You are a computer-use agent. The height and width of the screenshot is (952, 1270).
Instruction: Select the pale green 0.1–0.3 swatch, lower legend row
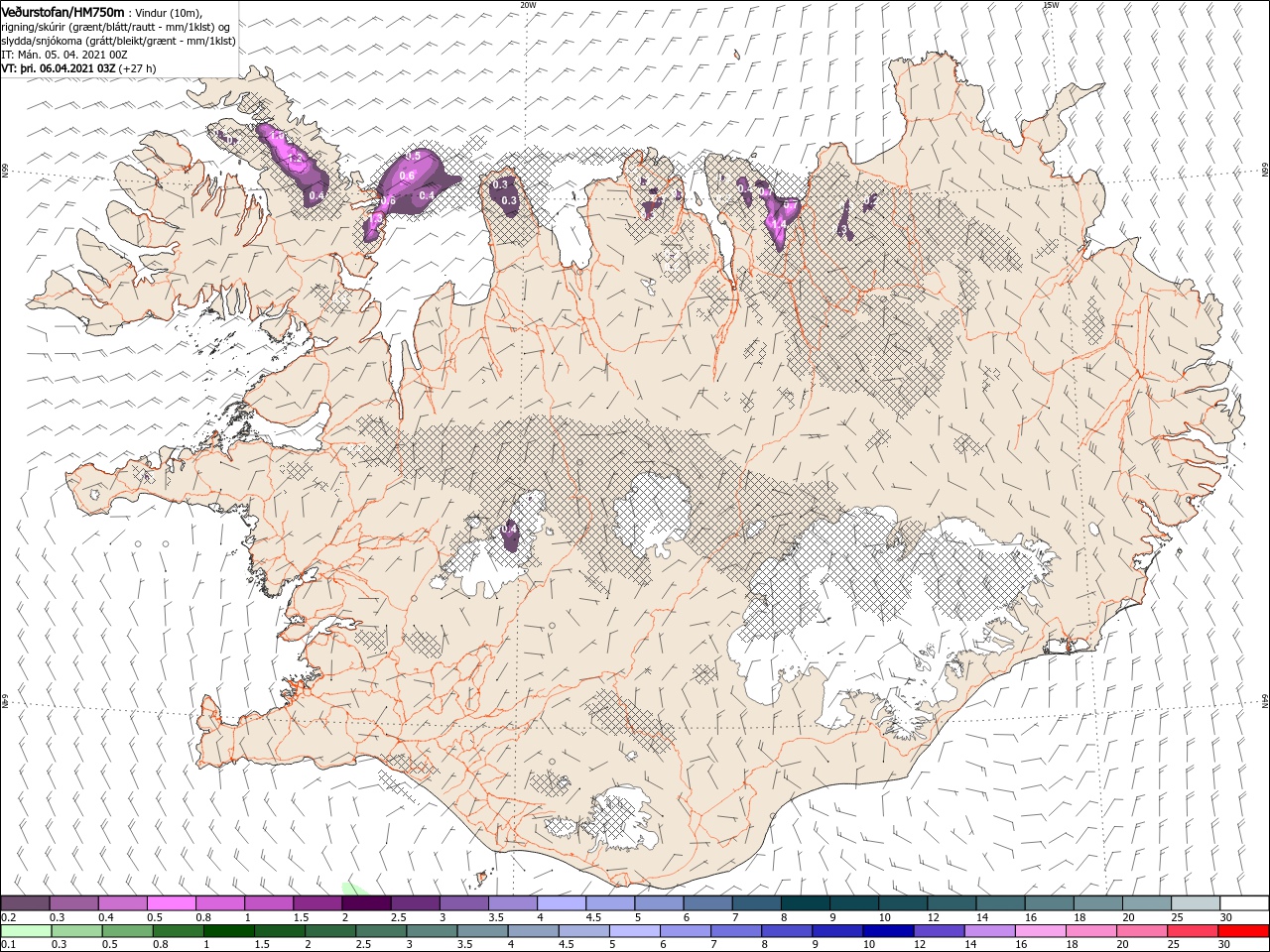click(x=27, y=931)
